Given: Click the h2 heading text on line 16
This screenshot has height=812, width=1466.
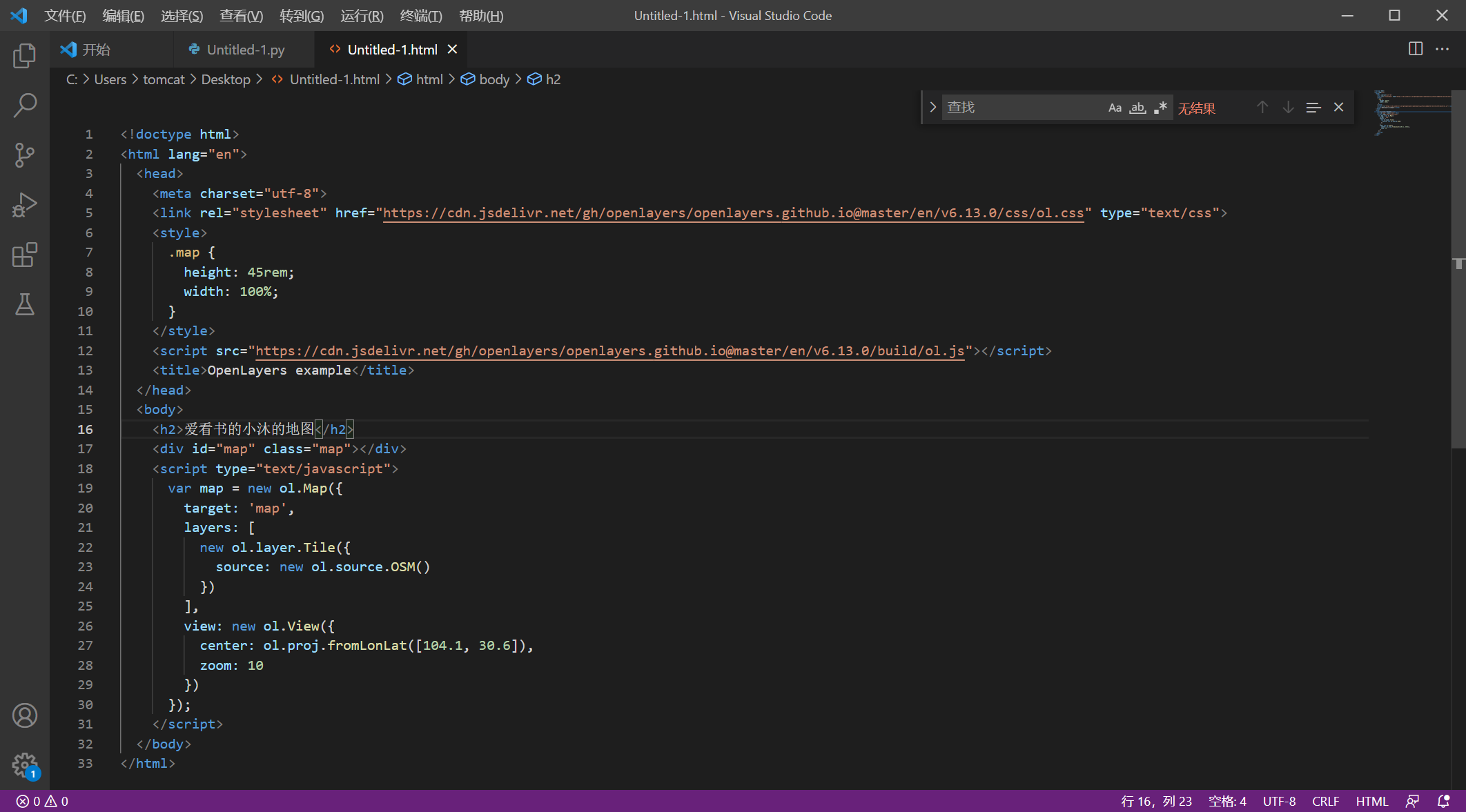Looking at the screenshot, I should click(249, 429).
